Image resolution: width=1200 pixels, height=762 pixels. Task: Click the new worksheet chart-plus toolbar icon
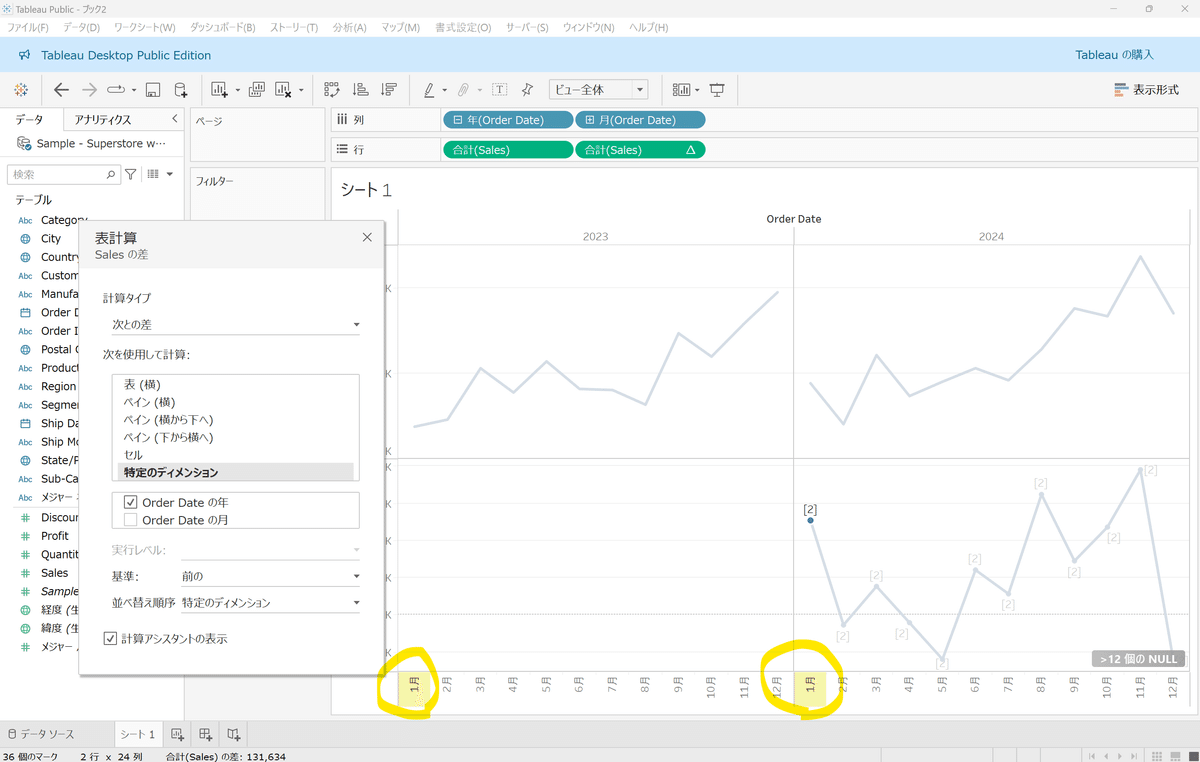(220, 90)
